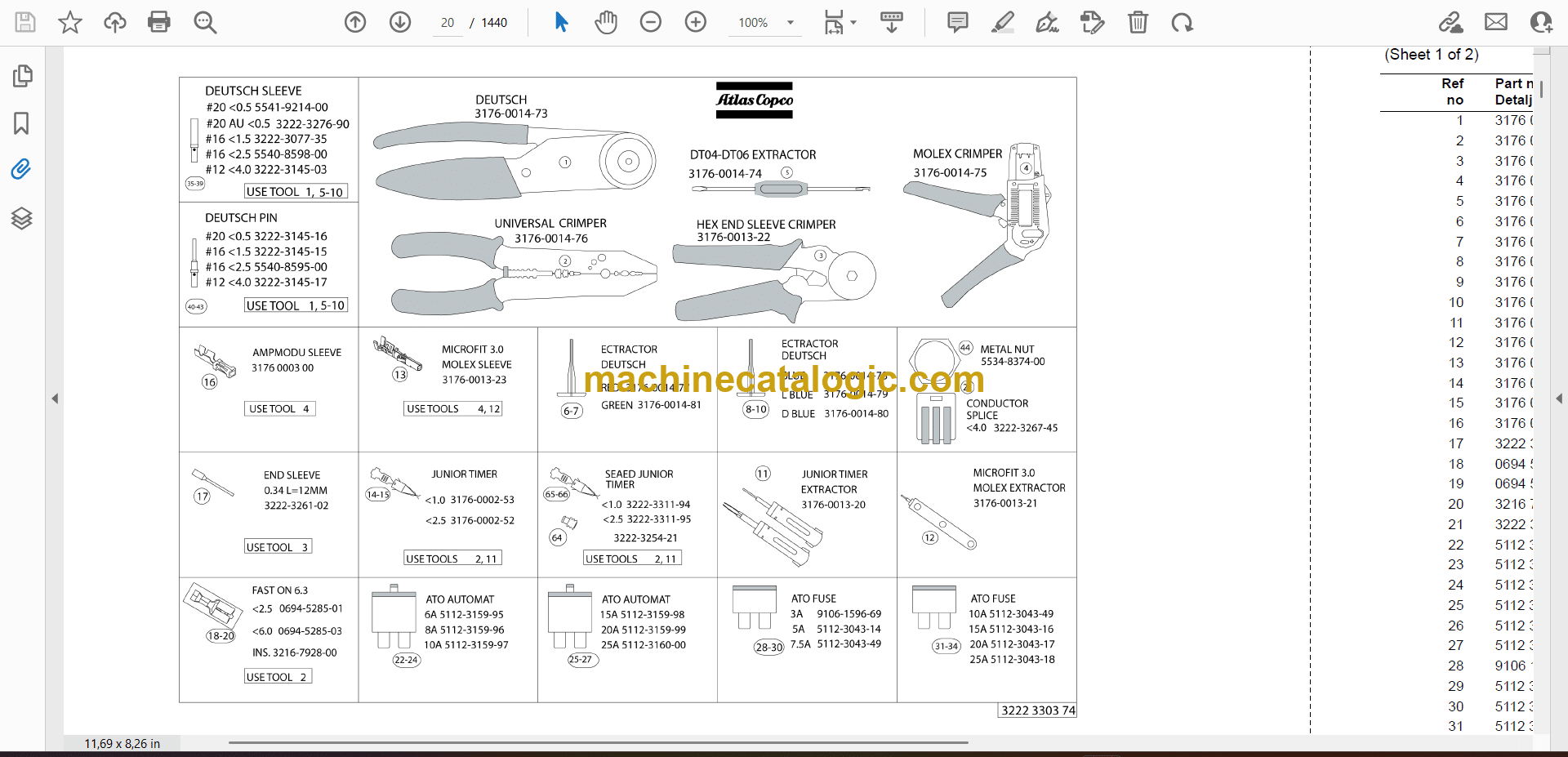This screenshot has width=1568, height=757.
Task: Click the "METAL NUT" label
Action: click(x=1007, y=350)
